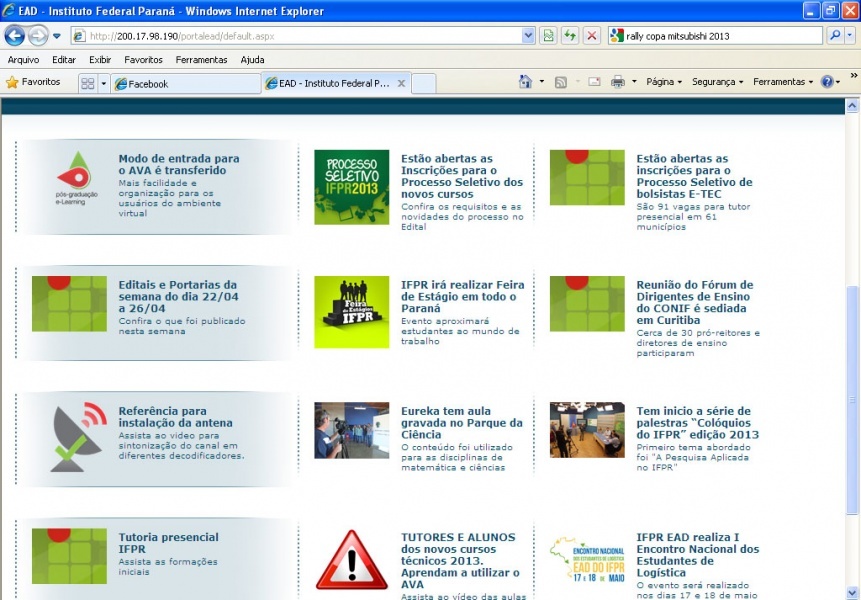This screenshot has height=600, width=861.
Task: Open 'IFPR irá realizar Feira de Estágio' headline
Action: click(x=462, y=296)
